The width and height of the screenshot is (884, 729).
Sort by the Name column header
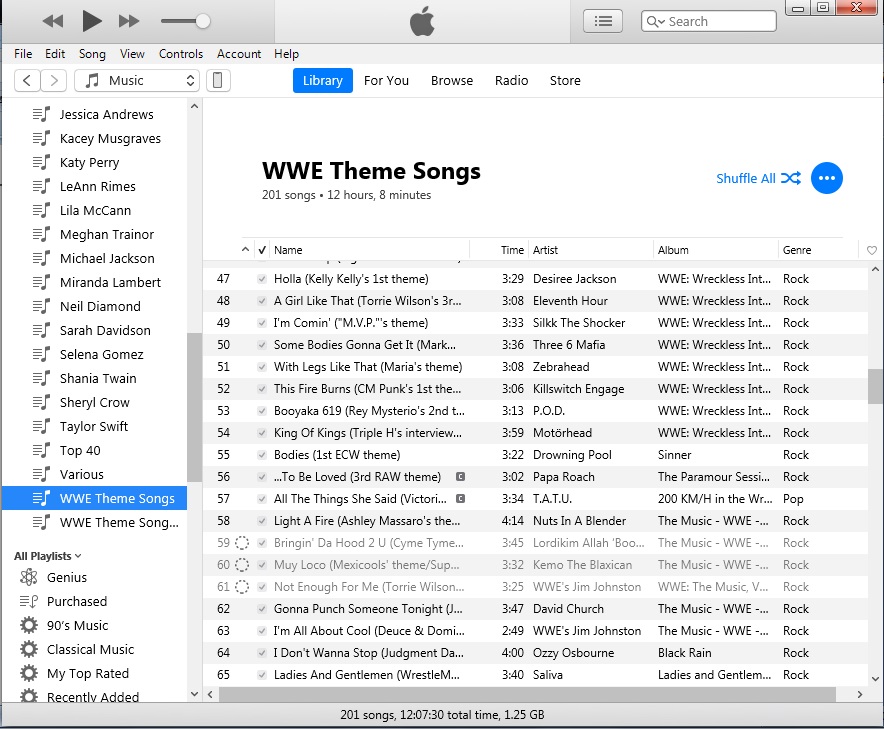pyautogui.click(x=288, y=250)
